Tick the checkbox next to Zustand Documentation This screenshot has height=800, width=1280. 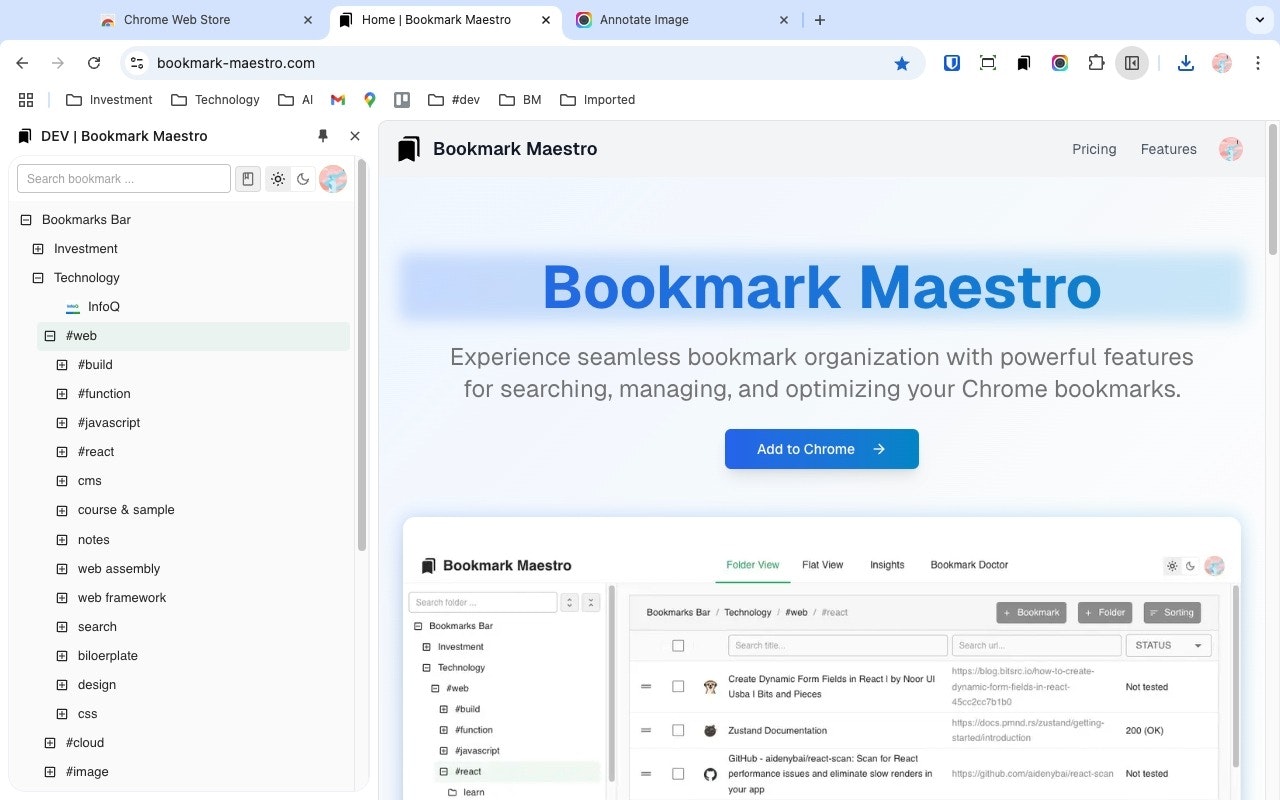(x=678, y=730)
